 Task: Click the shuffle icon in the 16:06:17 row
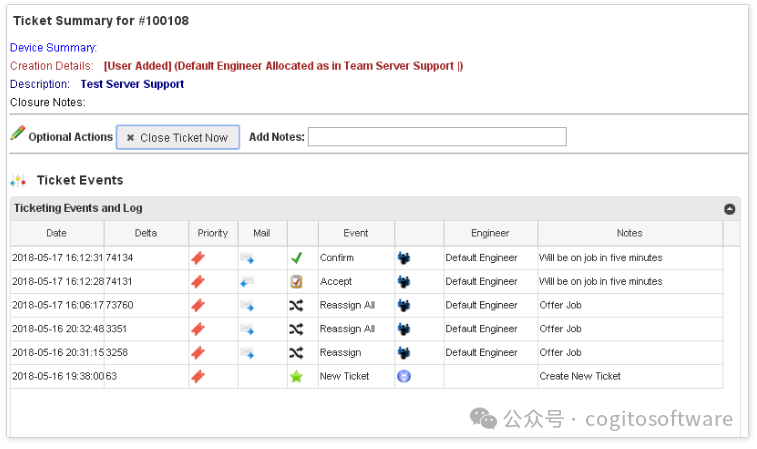(x=296, y=305)
